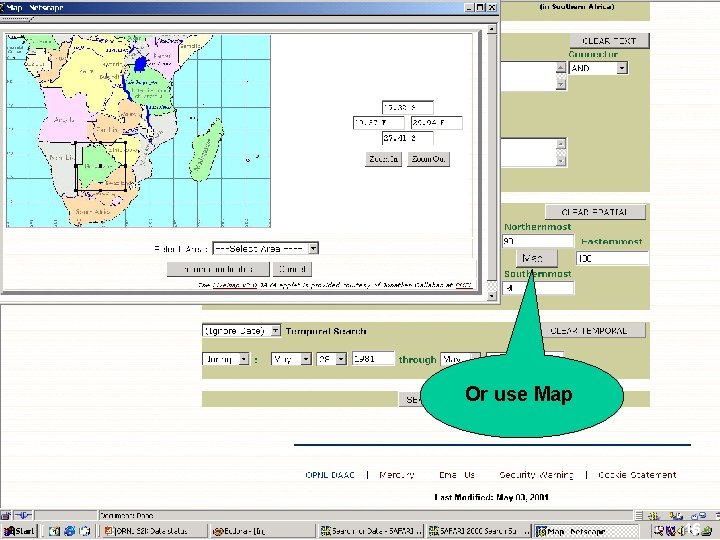Open the Mercury footer link
The height and width of the screenshot is (540, 720).
coord(397,475)
